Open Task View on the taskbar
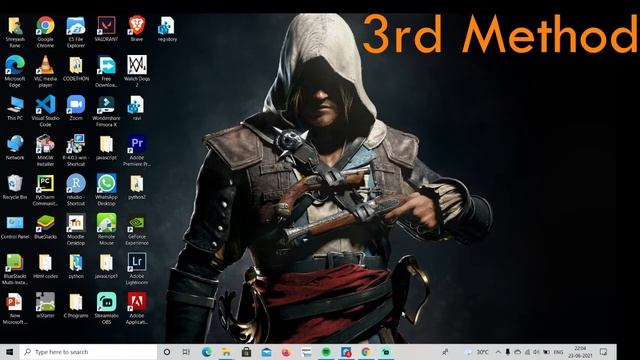Viewport: 640px width, 360px height. pos(186,352)
